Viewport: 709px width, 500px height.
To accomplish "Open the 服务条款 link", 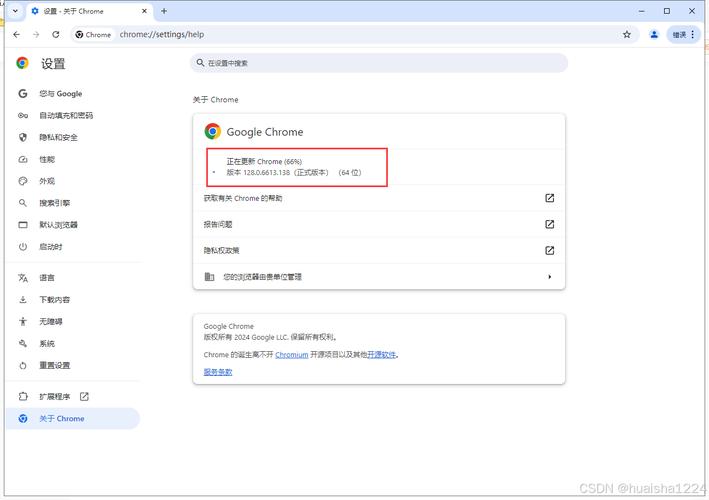I will pyautogui.click(x=217, y=372).
